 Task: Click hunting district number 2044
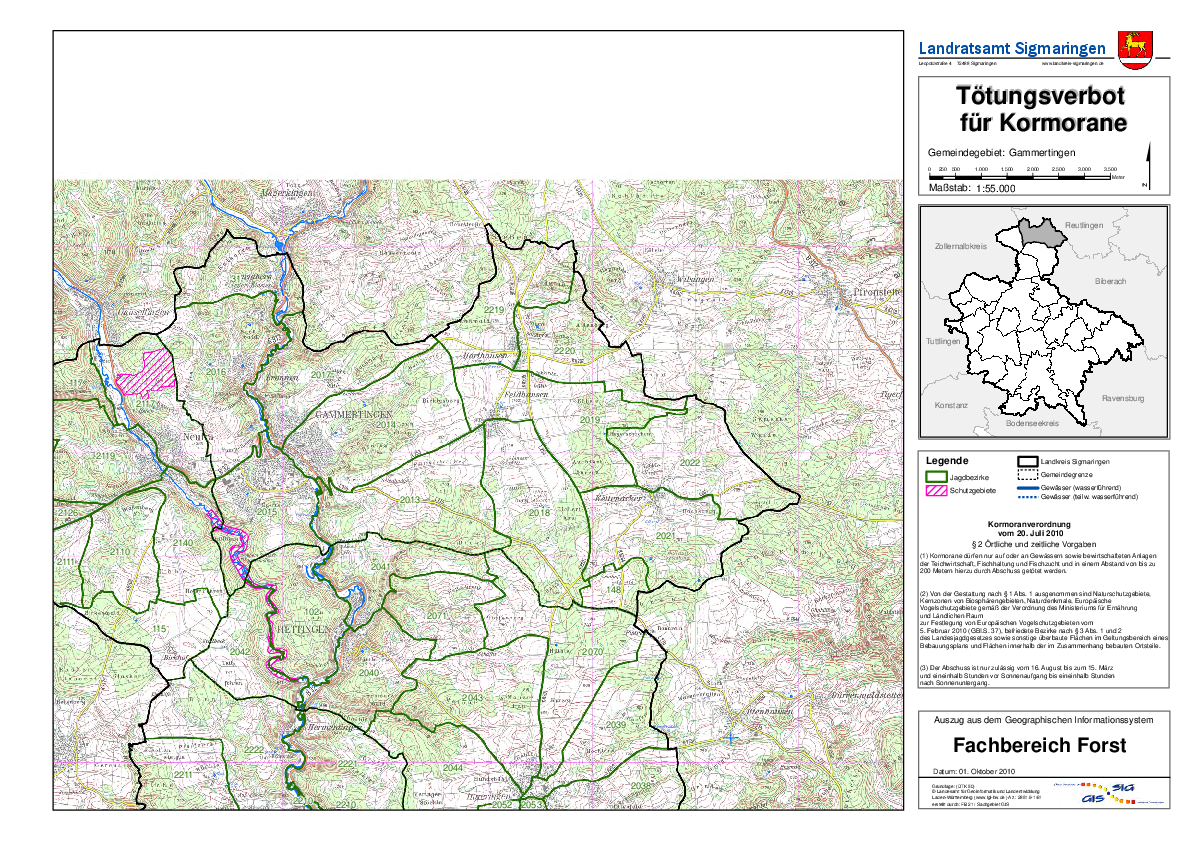452,768
